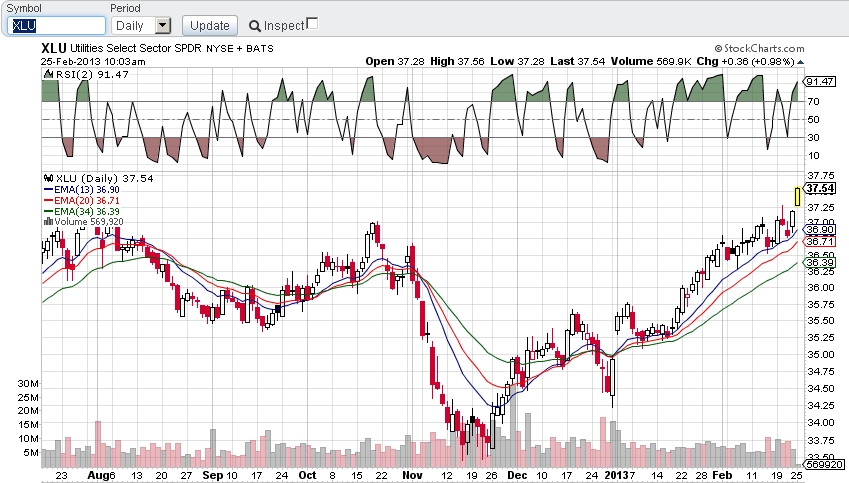This screenshot has width=849, height=483.
Task: Click the 36.71 EMA price tag on axis
Action: 820,242
